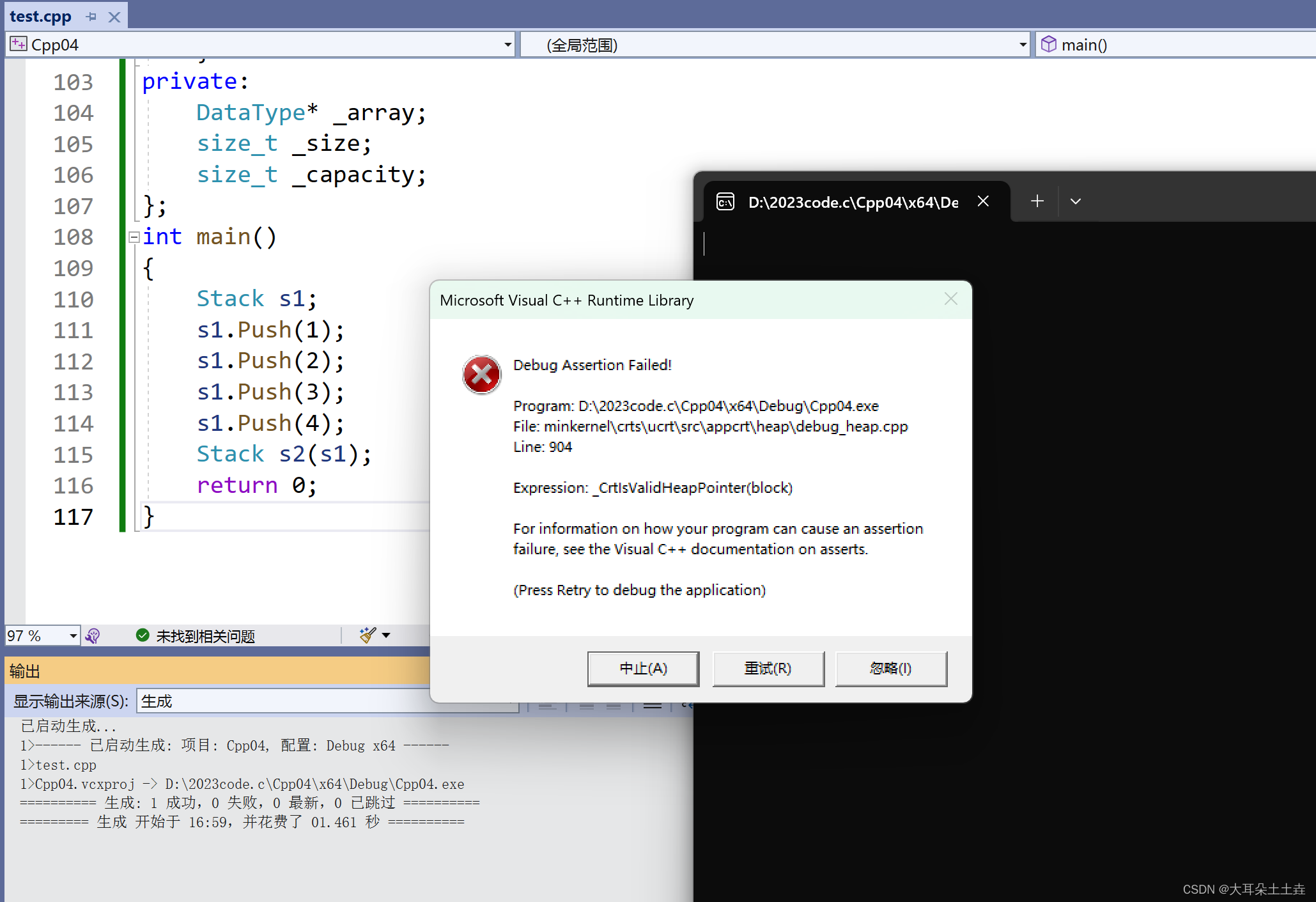Select the terminal tab D:\2023code.c\Cpp04\x64\De
Screen dimensions: 1316x902
(x=856, y=202)
